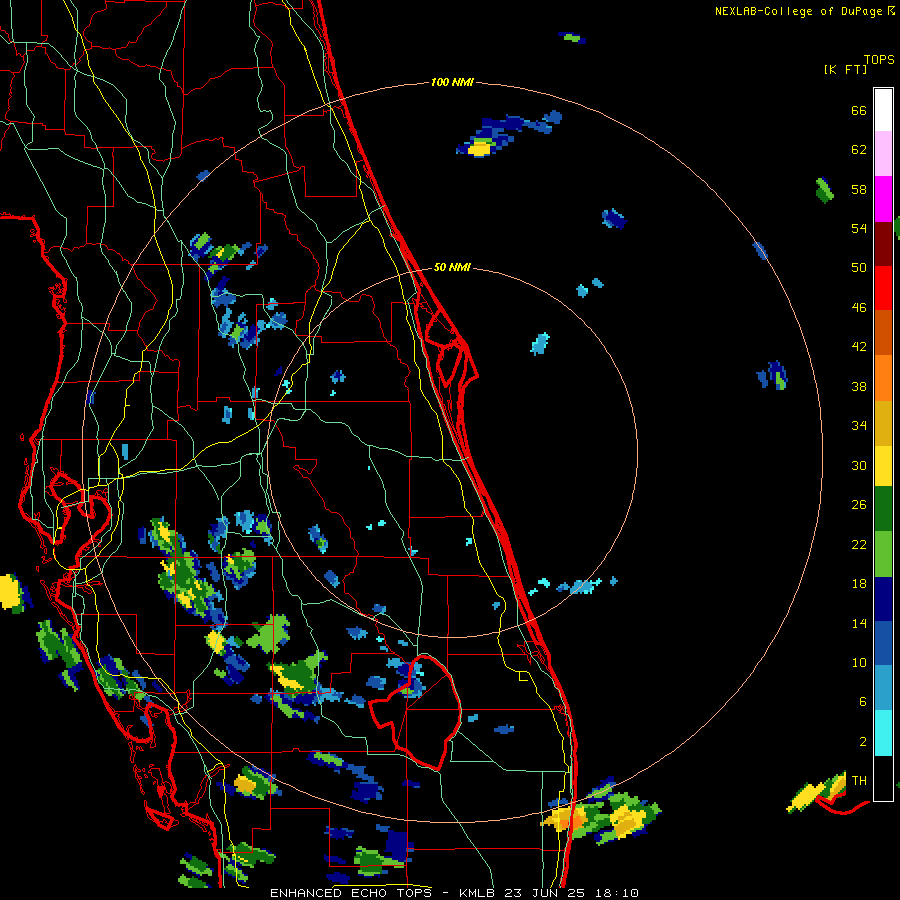Click the 58 legend value
900x900 pixels.
pyautogui.click(x=859, y=189)
